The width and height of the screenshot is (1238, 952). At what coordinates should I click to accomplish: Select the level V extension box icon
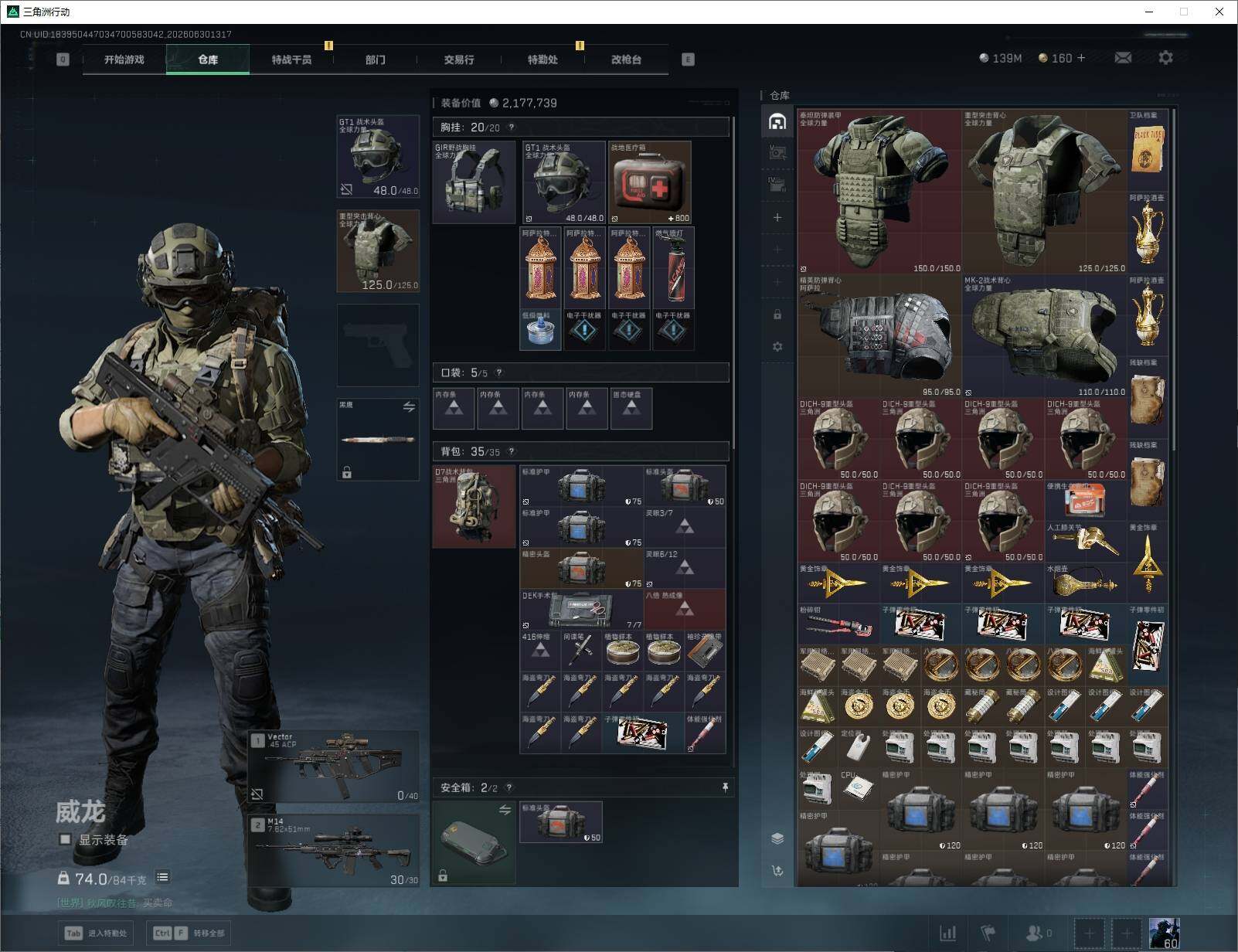[777, 153]
